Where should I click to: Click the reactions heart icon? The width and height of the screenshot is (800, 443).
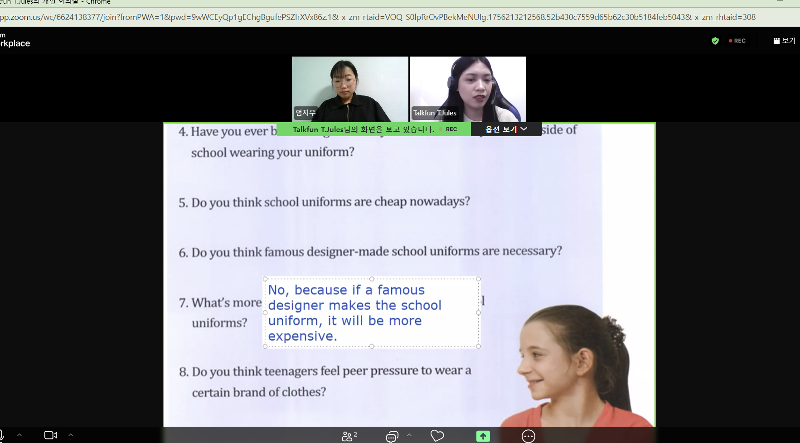pos(437,436)
